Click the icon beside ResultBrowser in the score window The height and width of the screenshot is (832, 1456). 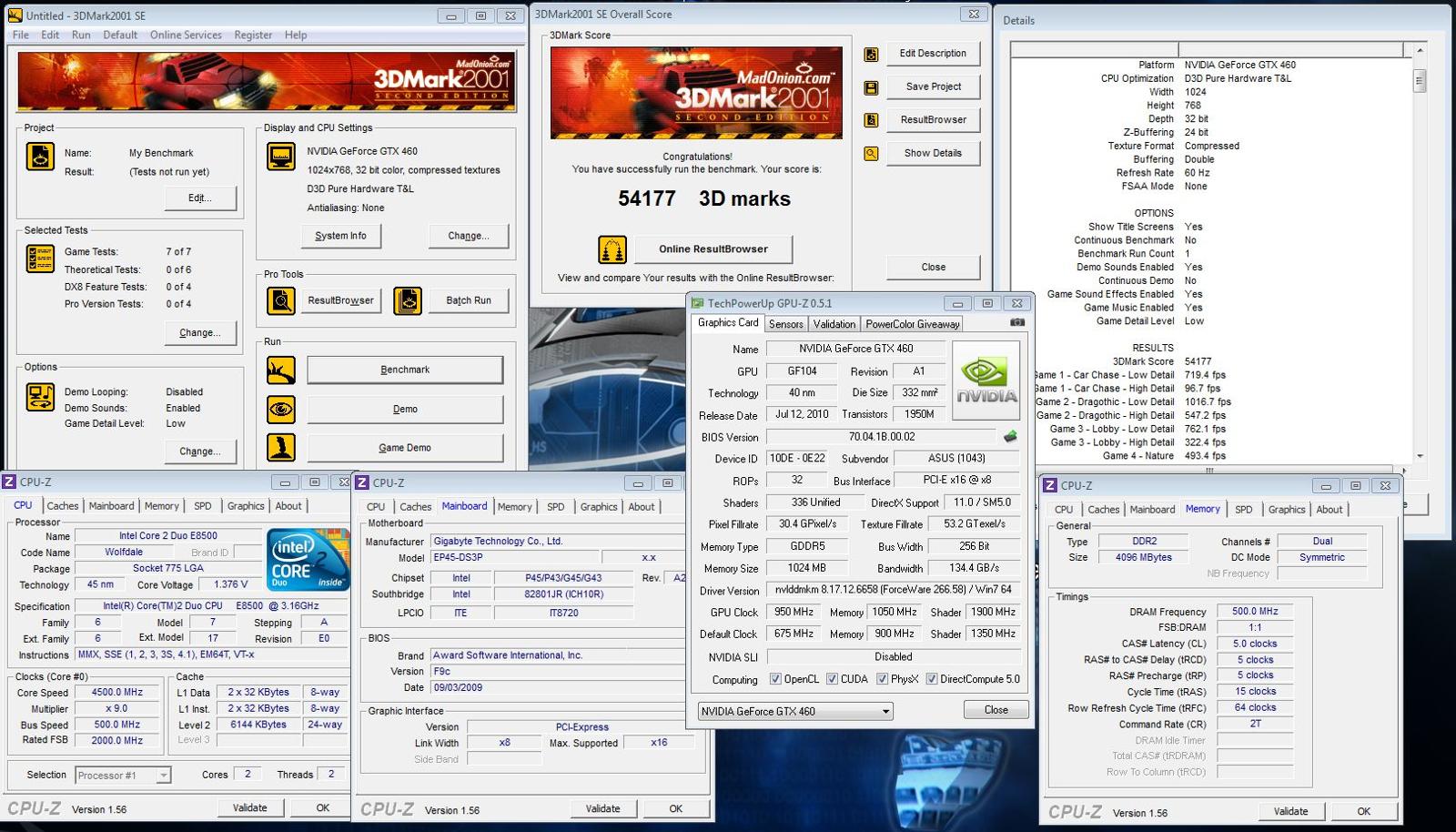click(871, 120)
